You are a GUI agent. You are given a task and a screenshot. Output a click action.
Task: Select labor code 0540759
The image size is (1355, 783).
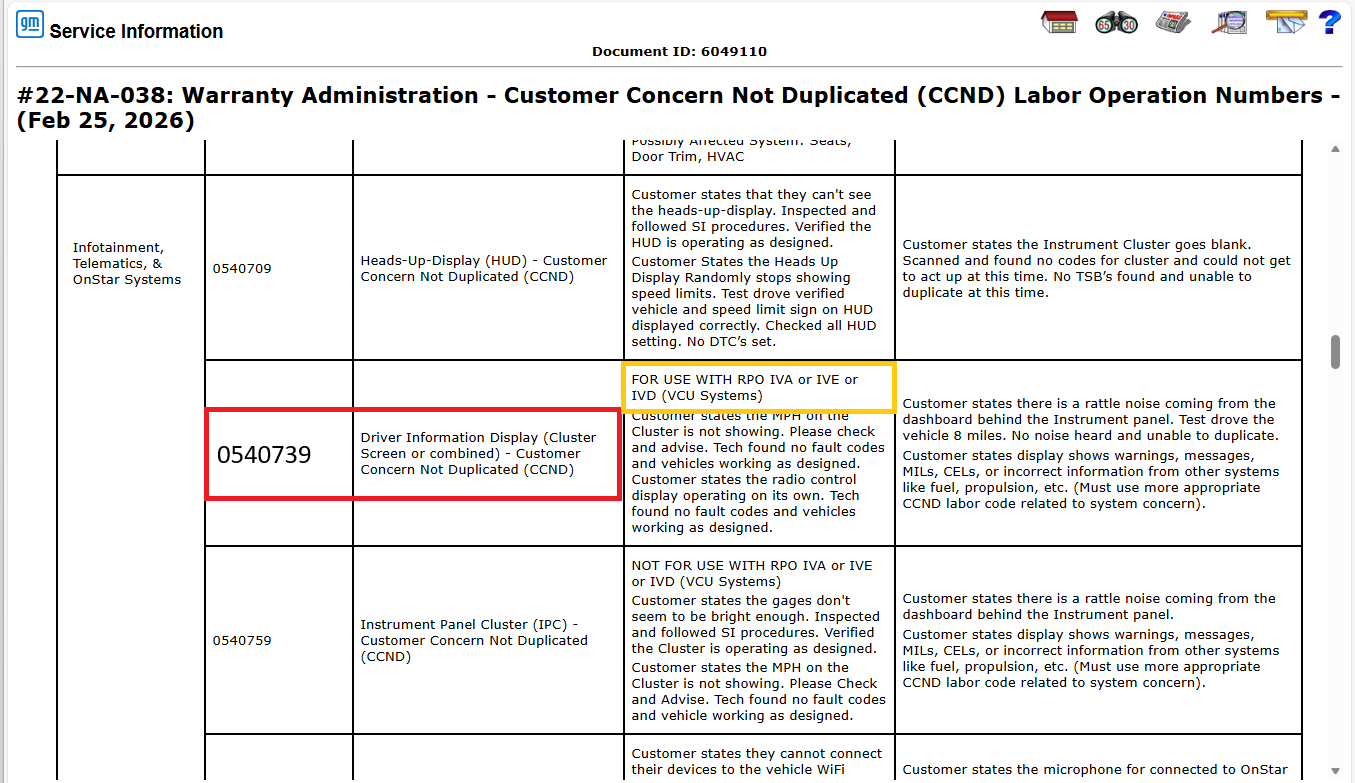coord(242,640)
